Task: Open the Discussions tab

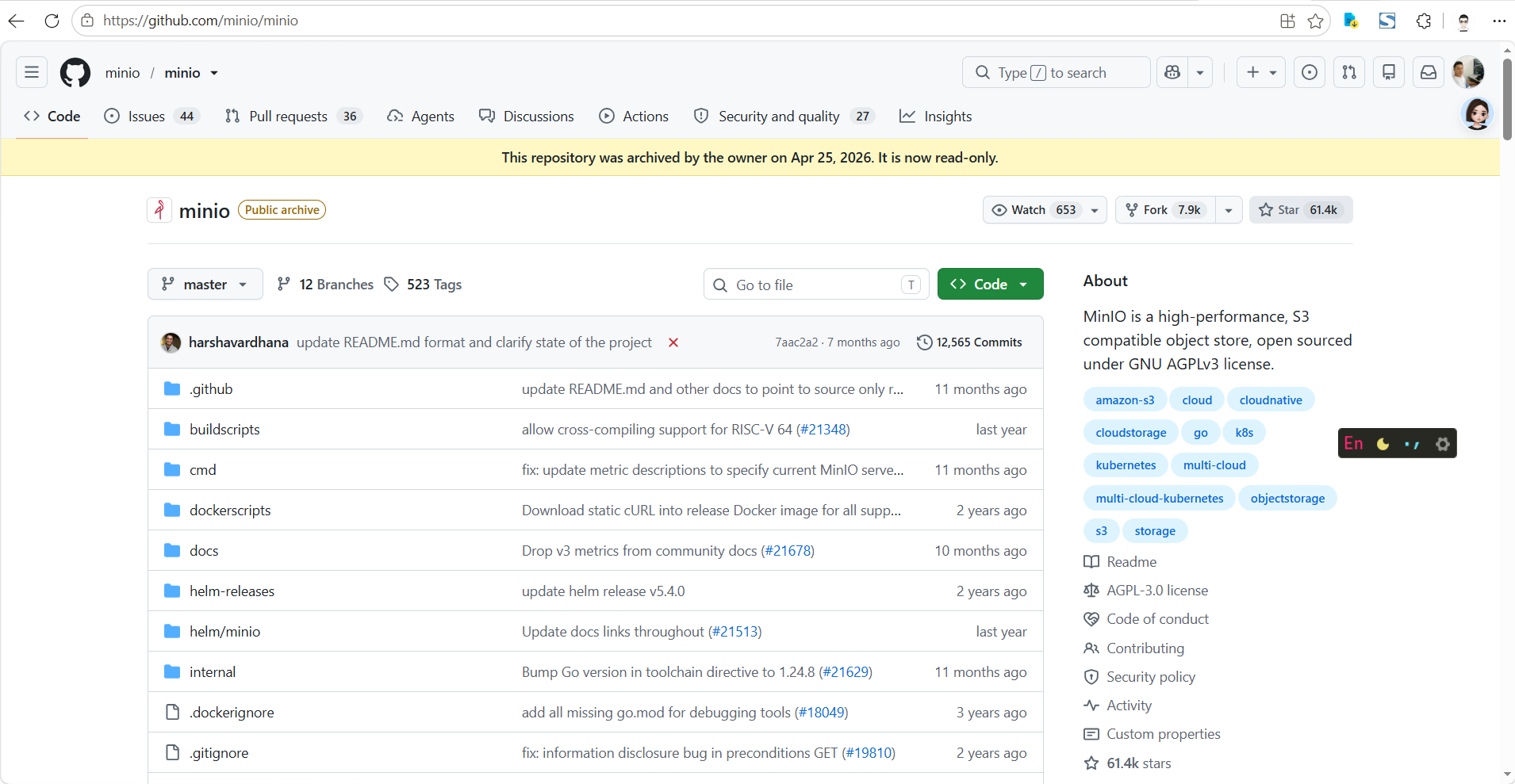Action: [x=527, y=117]
